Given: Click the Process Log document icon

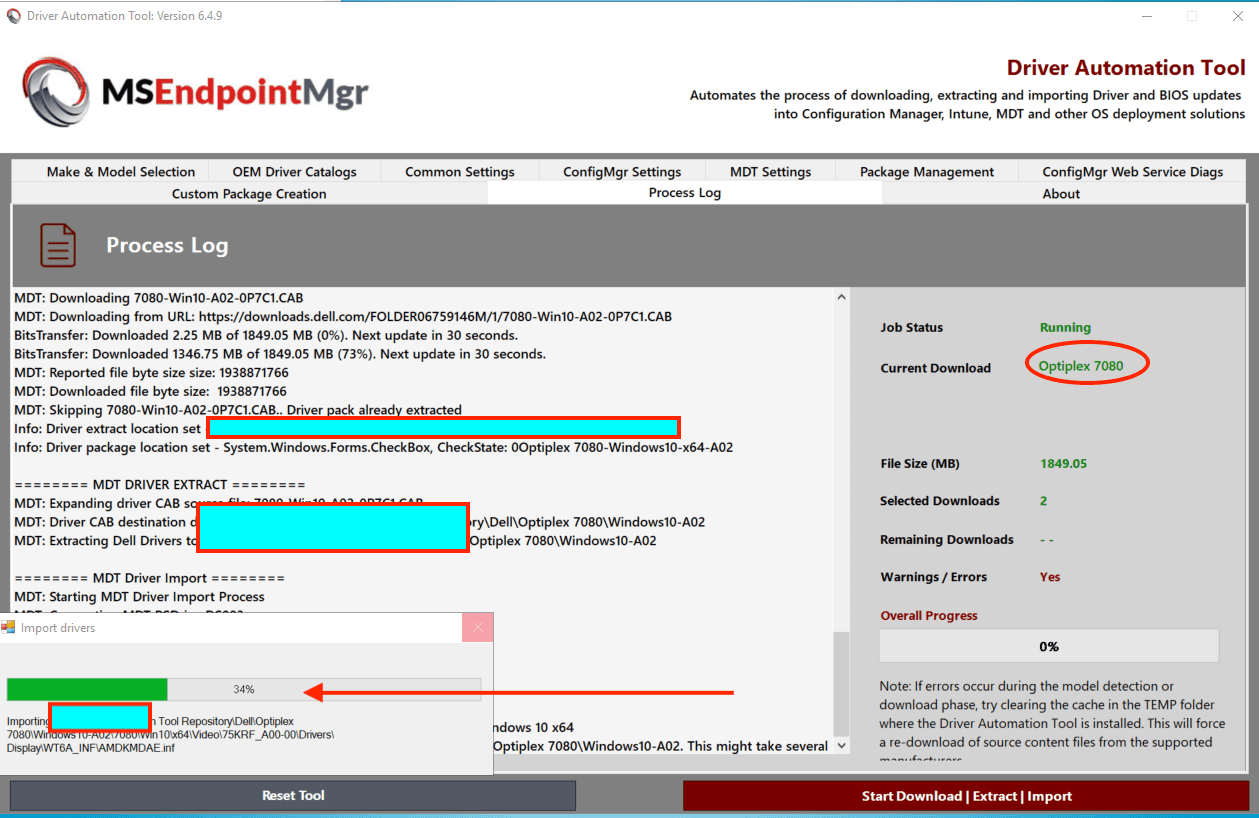Looking at the screenshot, I should (58, 245).
